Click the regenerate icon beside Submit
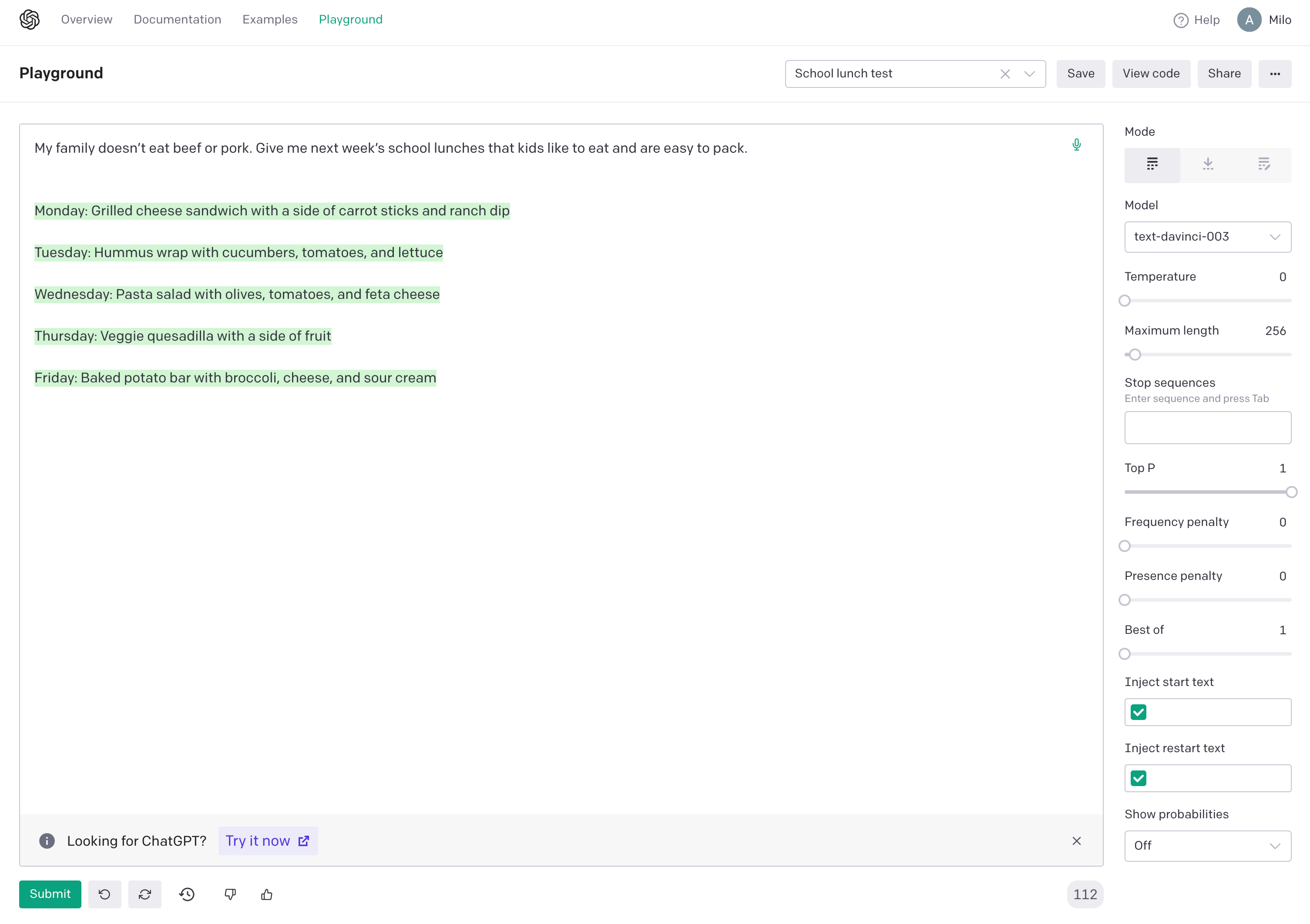1310x924 pixels. click(x=145, y=894)
